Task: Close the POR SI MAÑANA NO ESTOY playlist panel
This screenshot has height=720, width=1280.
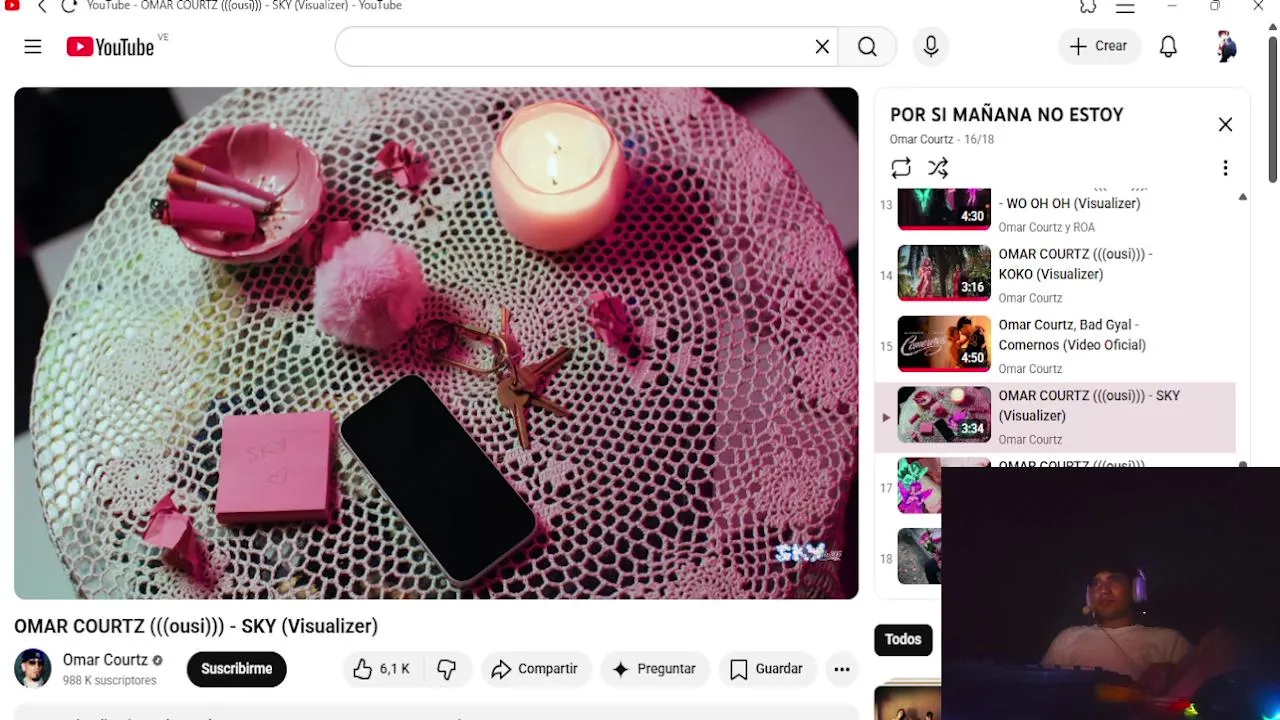Action: 1225,125
